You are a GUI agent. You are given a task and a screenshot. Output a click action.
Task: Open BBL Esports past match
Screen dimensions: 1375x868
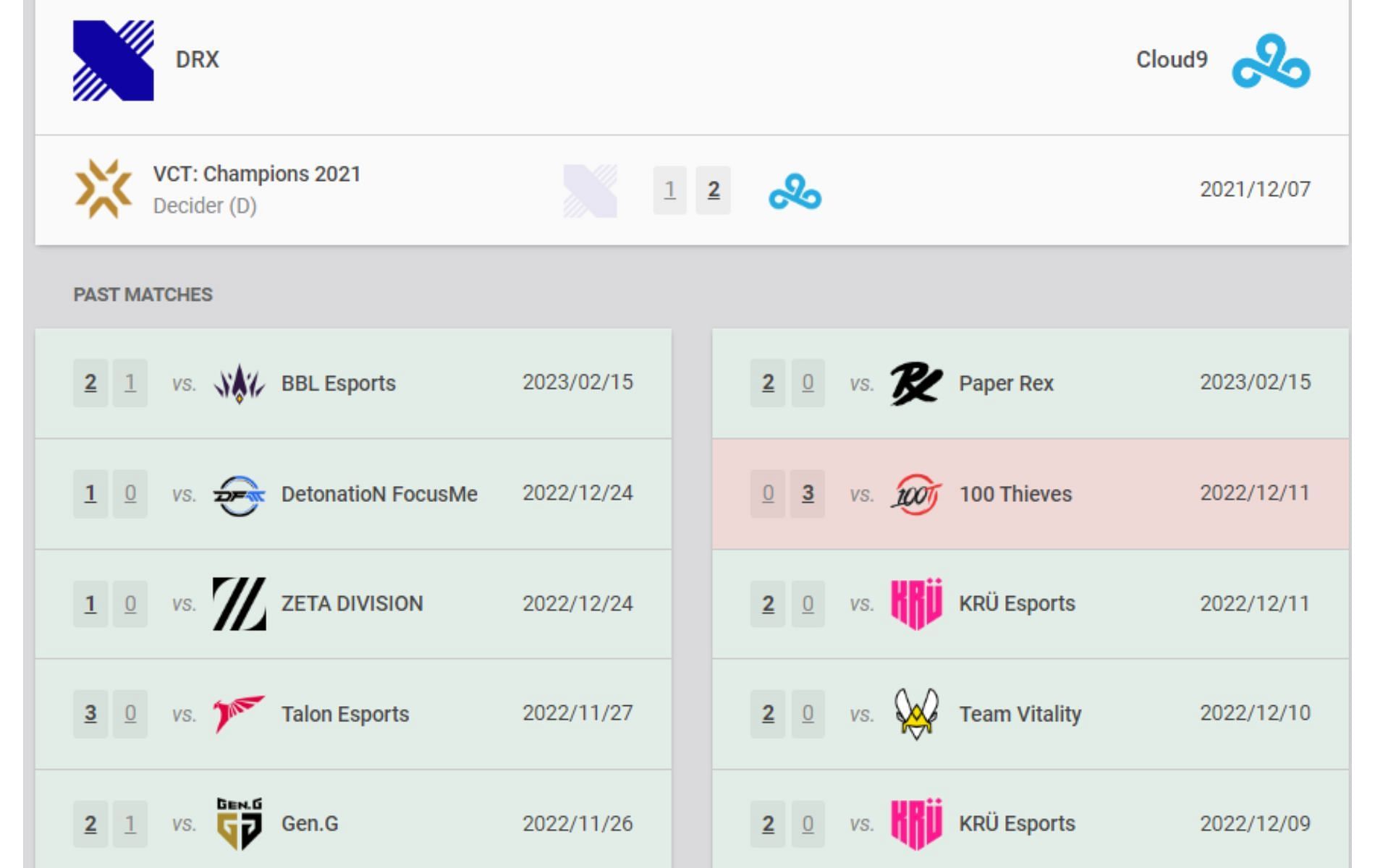click(353, 383)
